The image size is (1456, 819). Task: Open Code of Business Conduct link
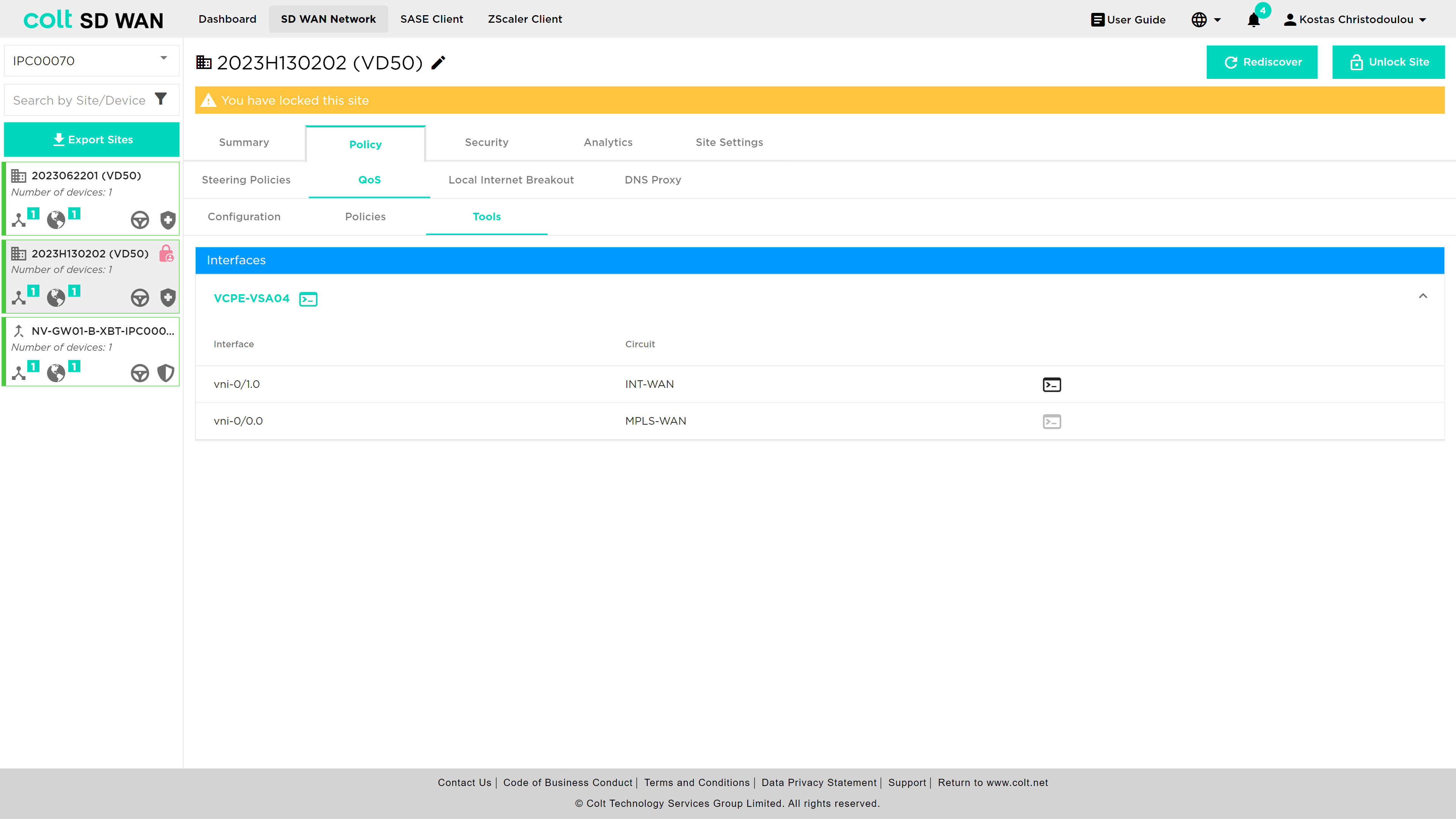click(x=568, y=782)
